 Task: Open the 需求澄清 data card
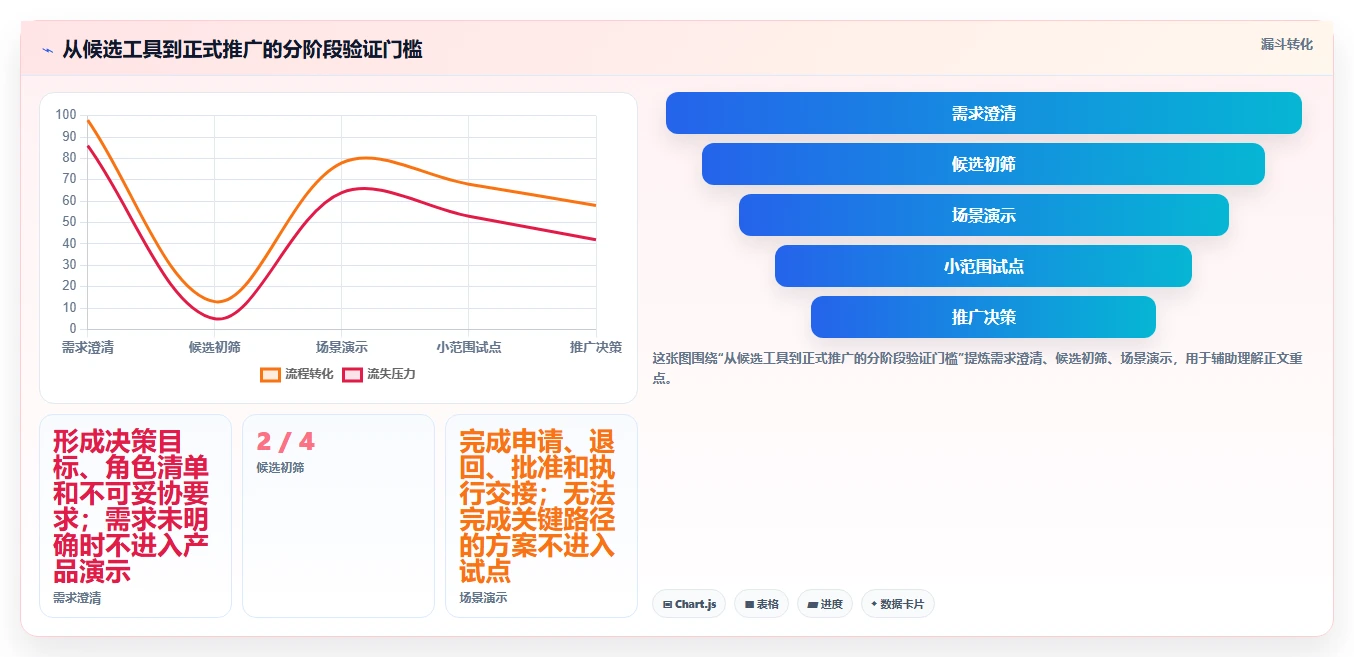click(135, 516)
